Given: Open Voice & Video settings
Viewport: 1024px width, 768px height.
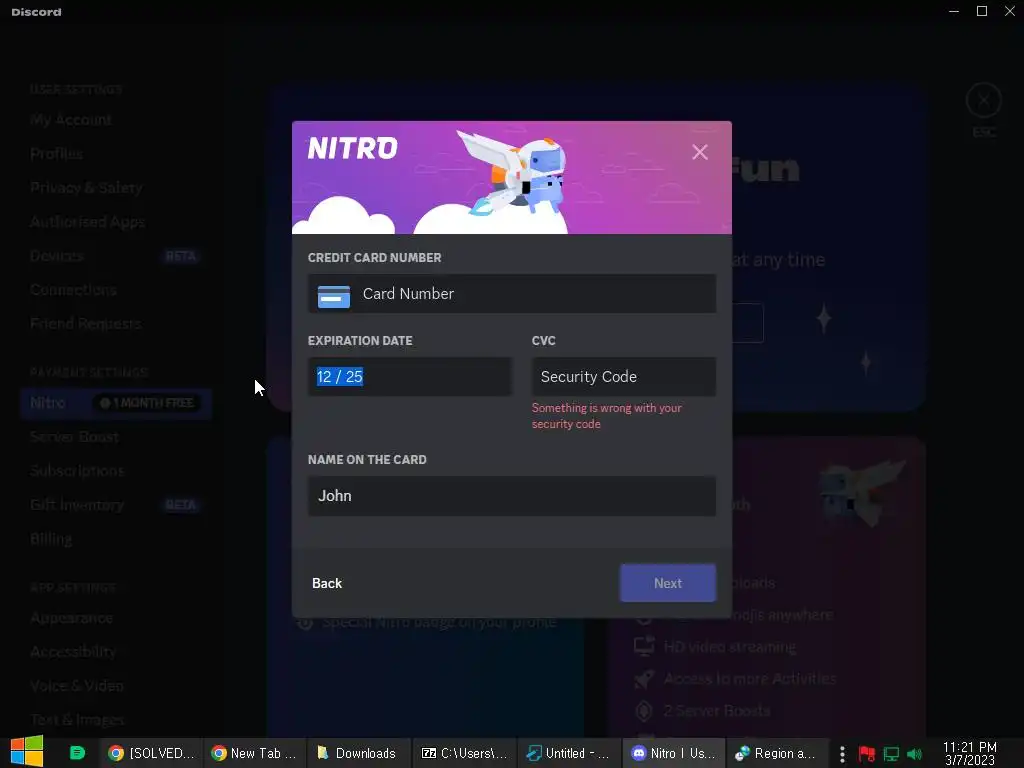Looking at the screenshot, I should pyautogui.click(x=76, y=686).
